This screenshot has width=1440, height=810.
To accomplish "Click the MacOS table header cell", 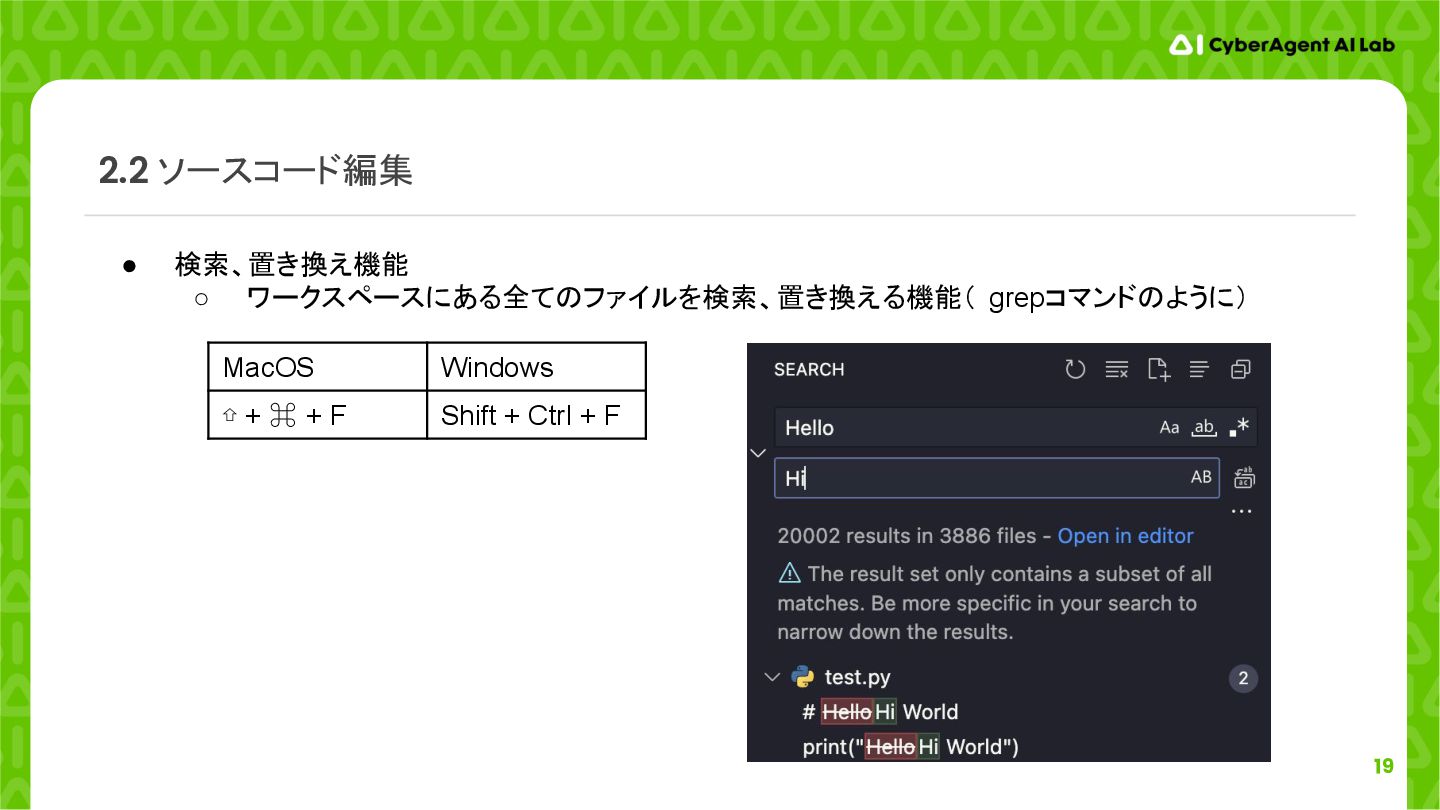I will point(318,367).
